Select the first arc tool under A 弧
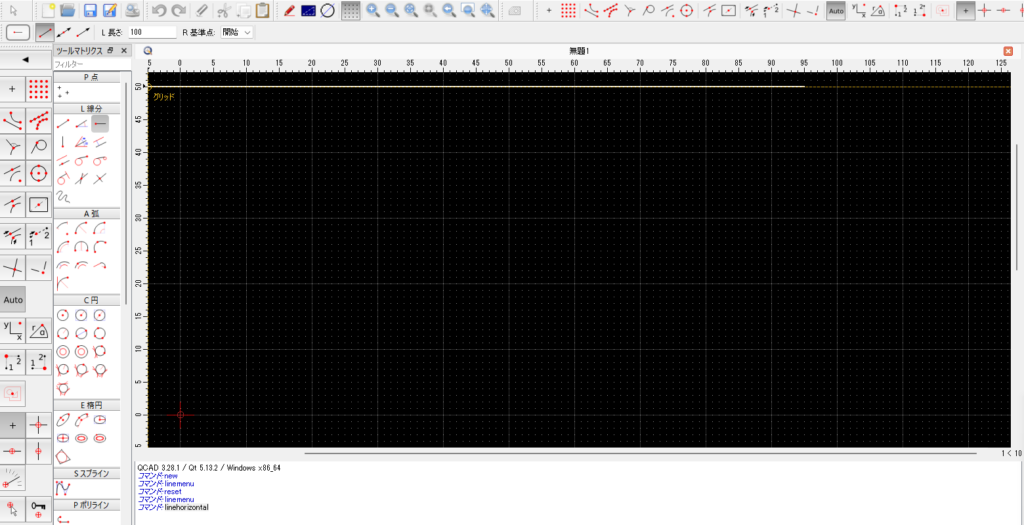 (x=63, y=228)
